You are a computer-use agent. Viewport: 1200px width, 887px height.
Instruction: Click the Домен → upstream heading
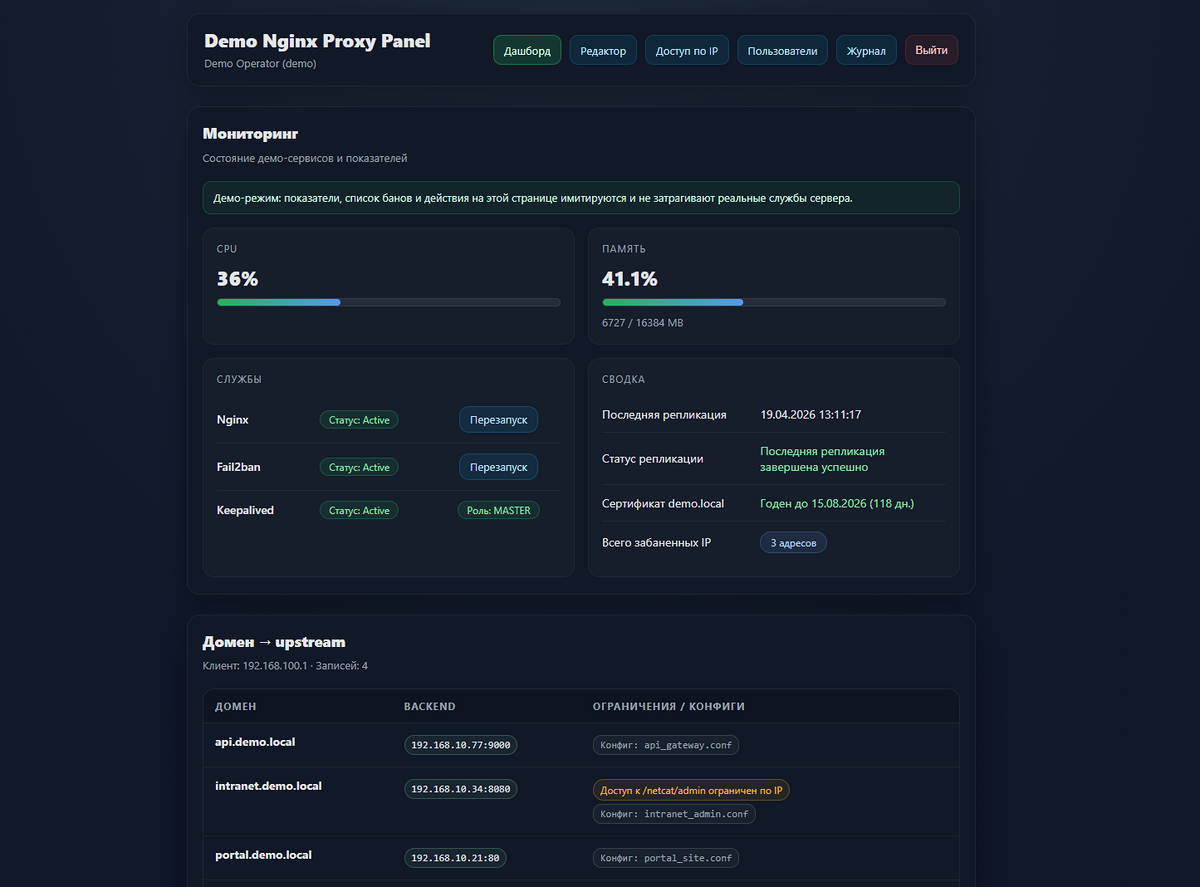click(274, 641)
